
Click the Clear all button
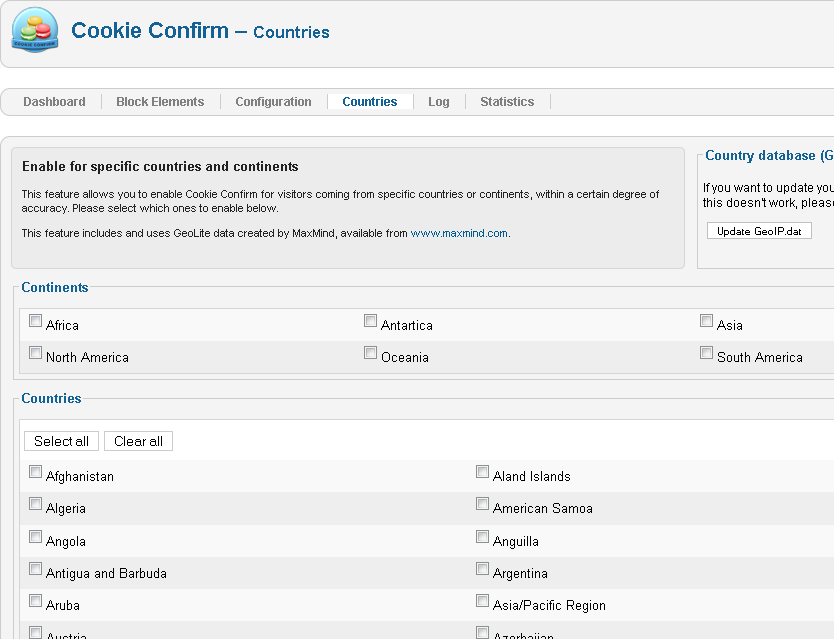138,441
